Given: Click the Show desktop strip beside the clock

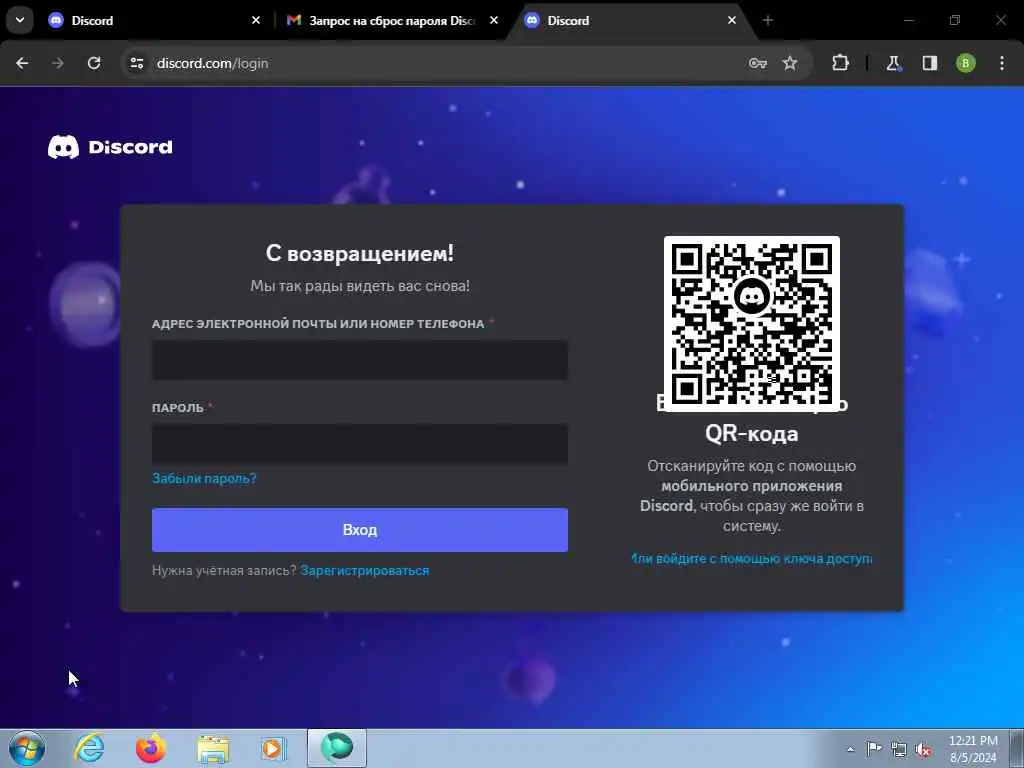Looking at the screenshot, I should (x=1017, y=748).
